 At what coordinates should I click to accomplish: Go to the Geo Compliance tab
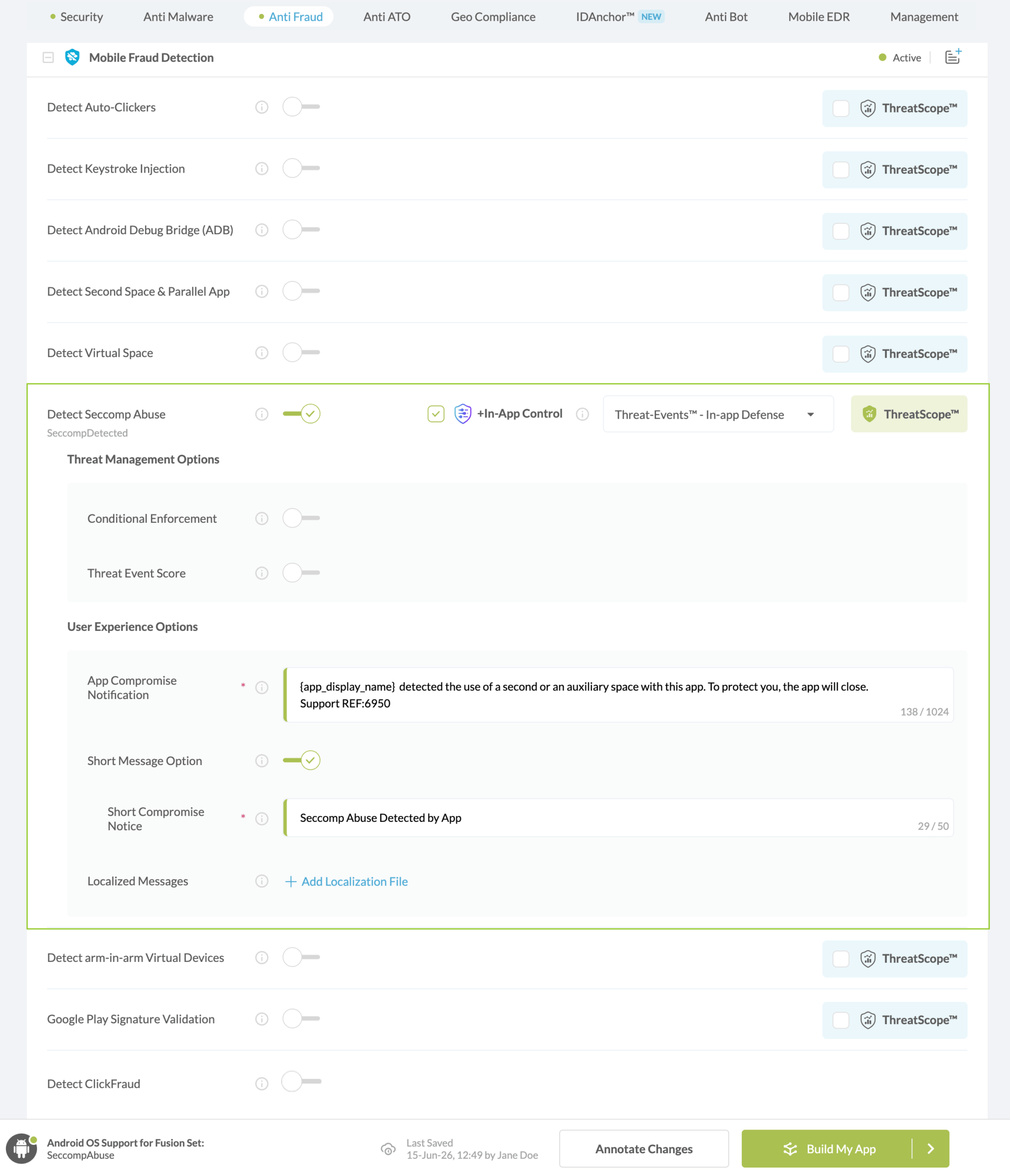coord(493,17)
